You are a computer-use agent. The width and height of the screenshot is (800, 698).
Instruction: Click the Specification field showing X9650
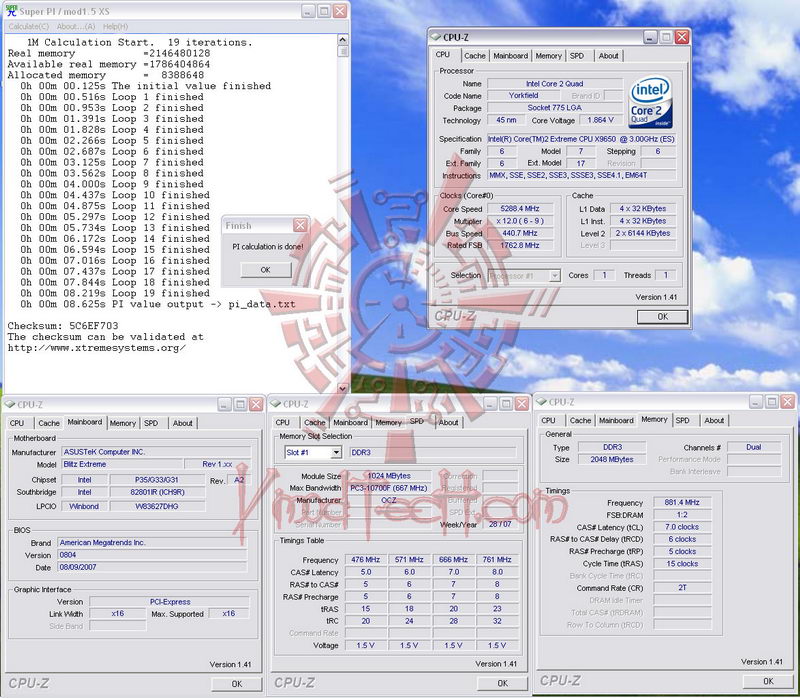point(581,139)
